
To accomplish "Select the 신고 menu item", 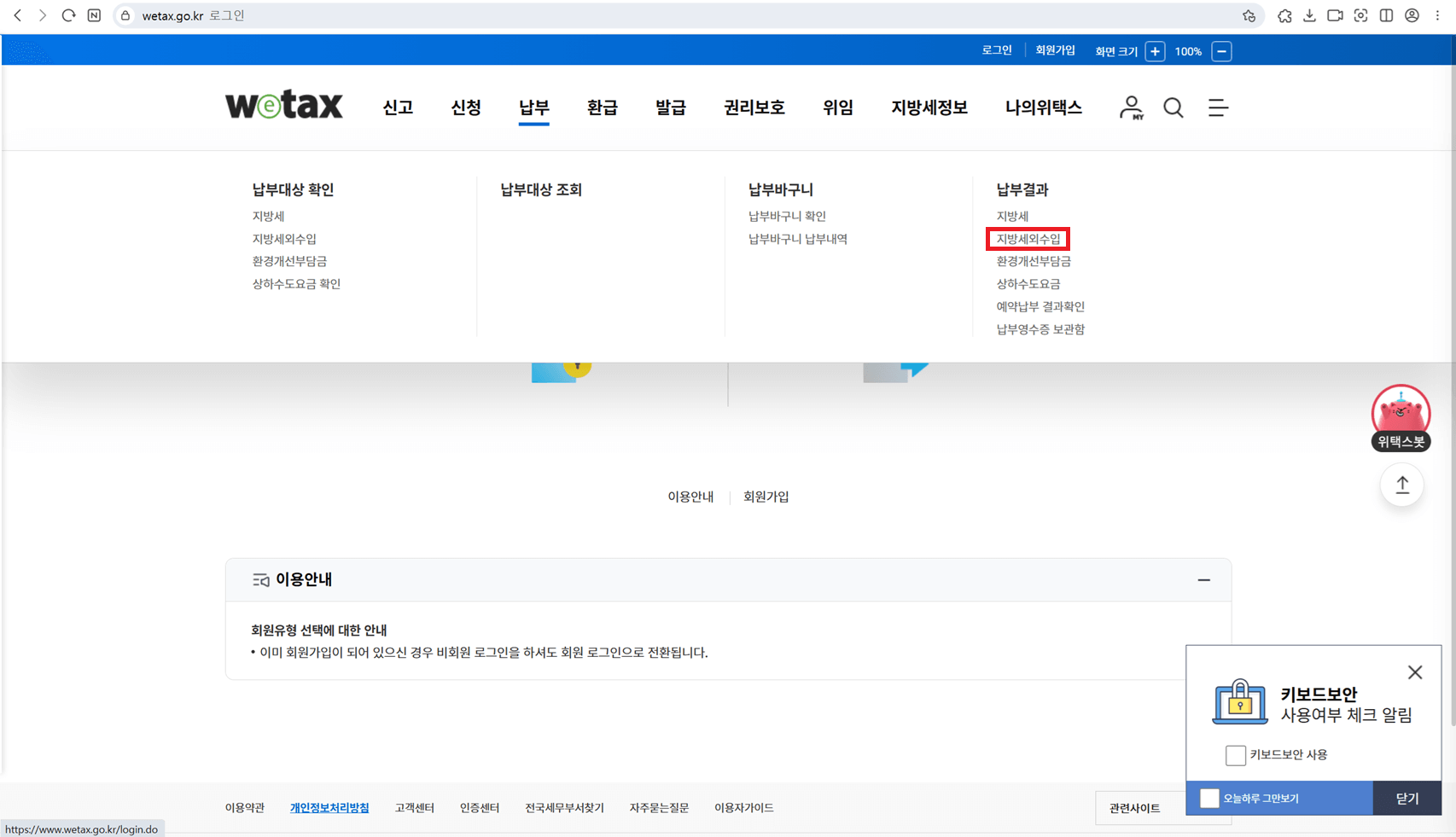I will coord(398,108).
